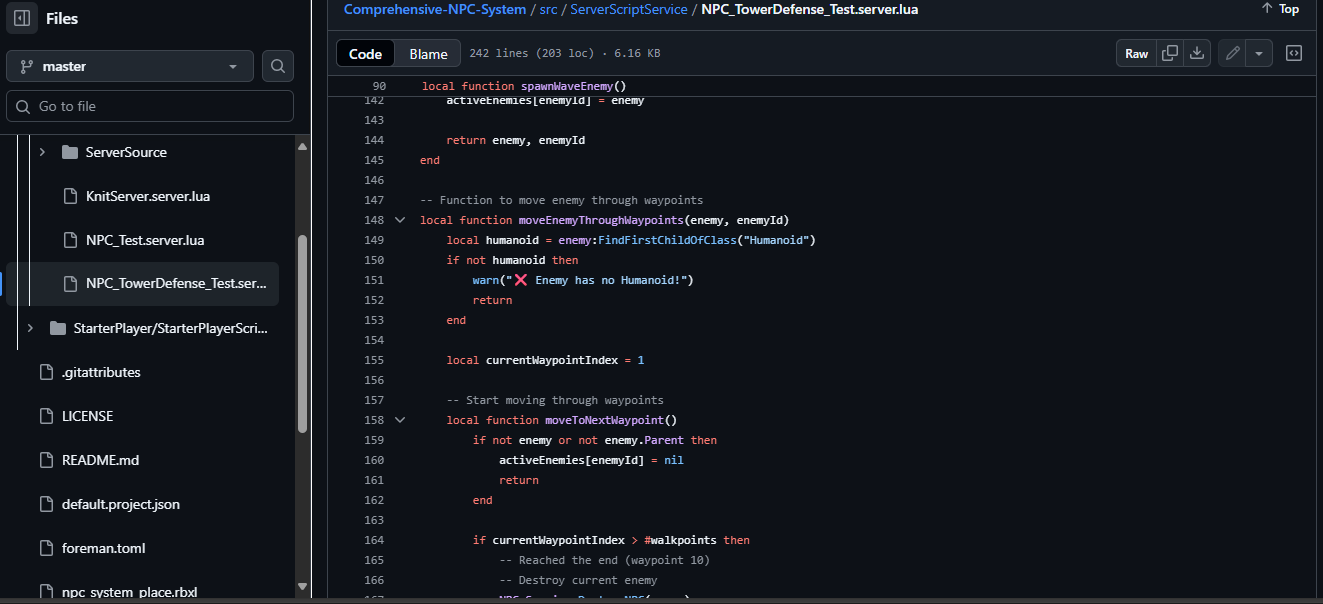Open the Comprehensive-NPC-System breadcrumb link
1323x604 pixels.
pos(434,9)
